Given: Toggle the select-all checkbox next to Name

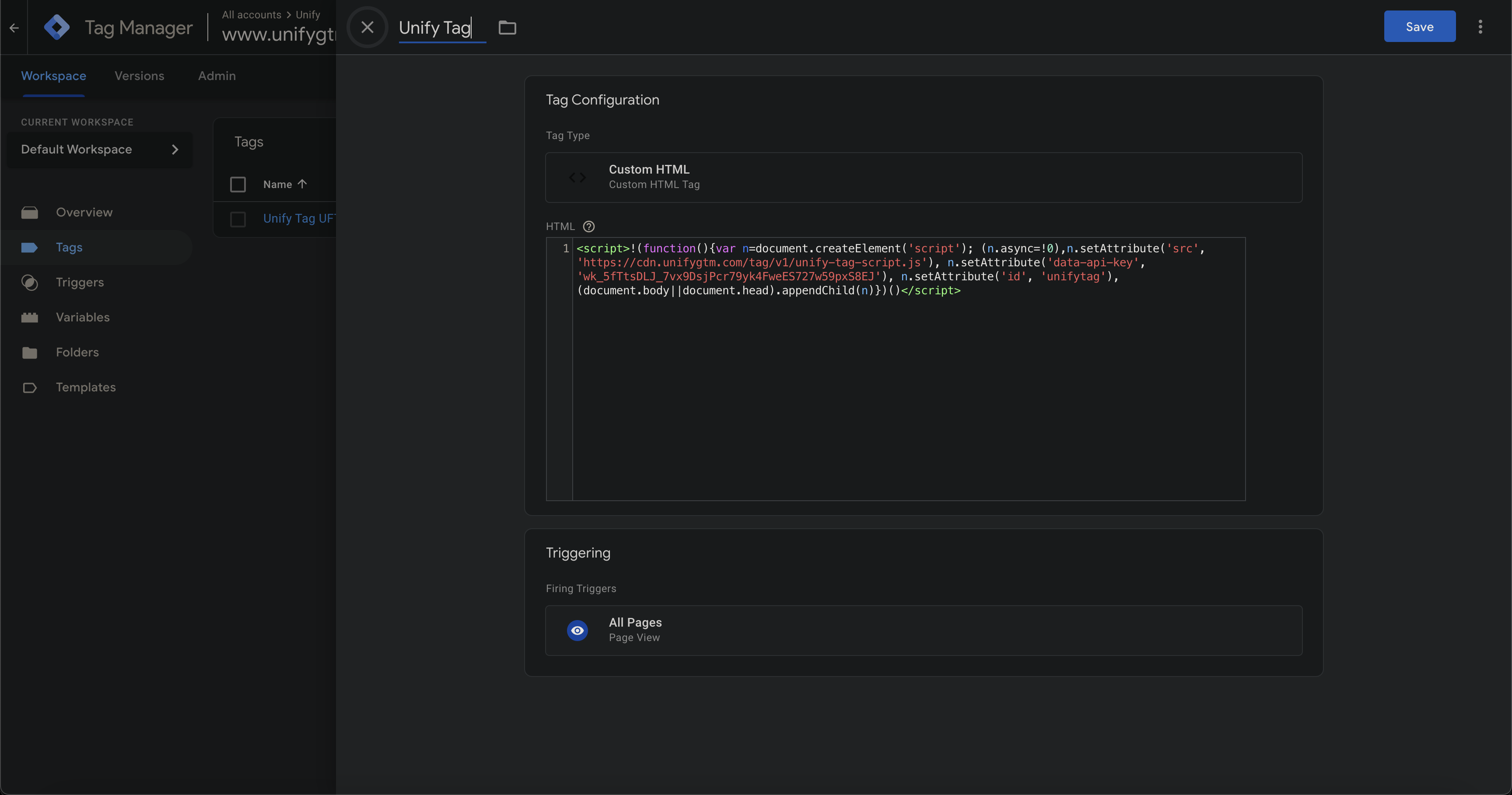Looking at the screenshot, I should [238, 184].
